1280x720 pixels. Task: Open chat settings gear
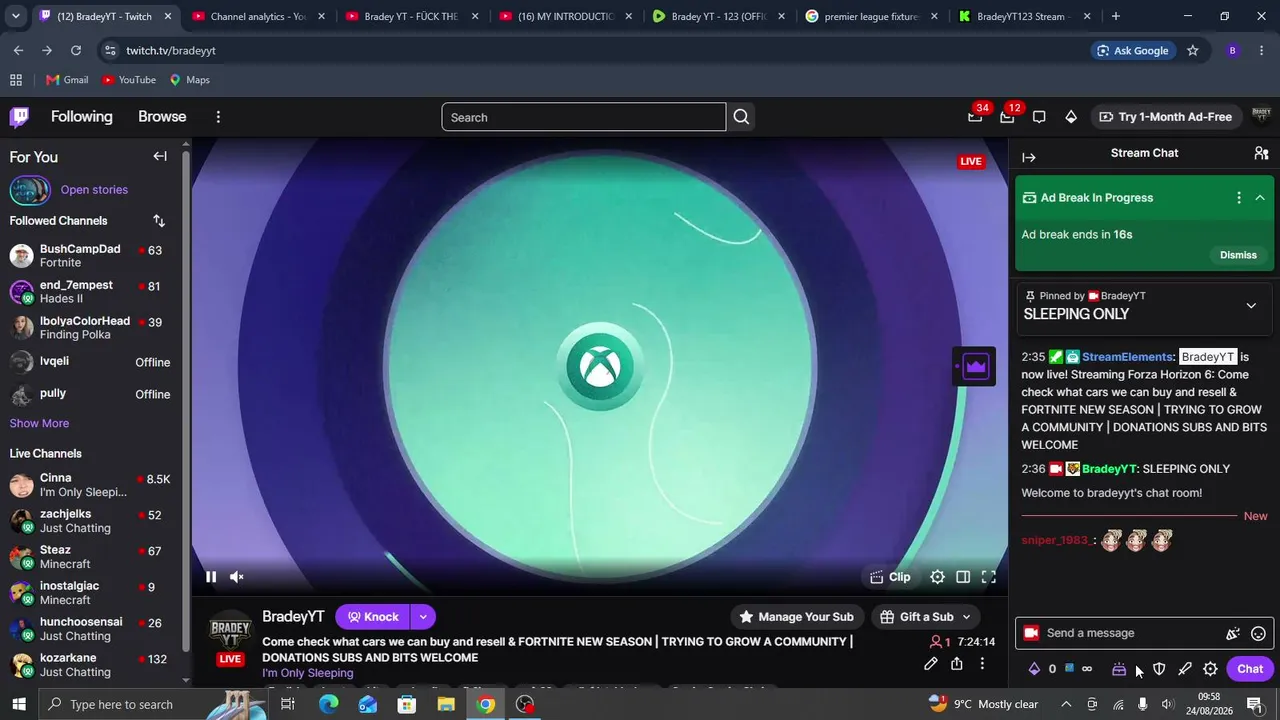coord(1210,669)
